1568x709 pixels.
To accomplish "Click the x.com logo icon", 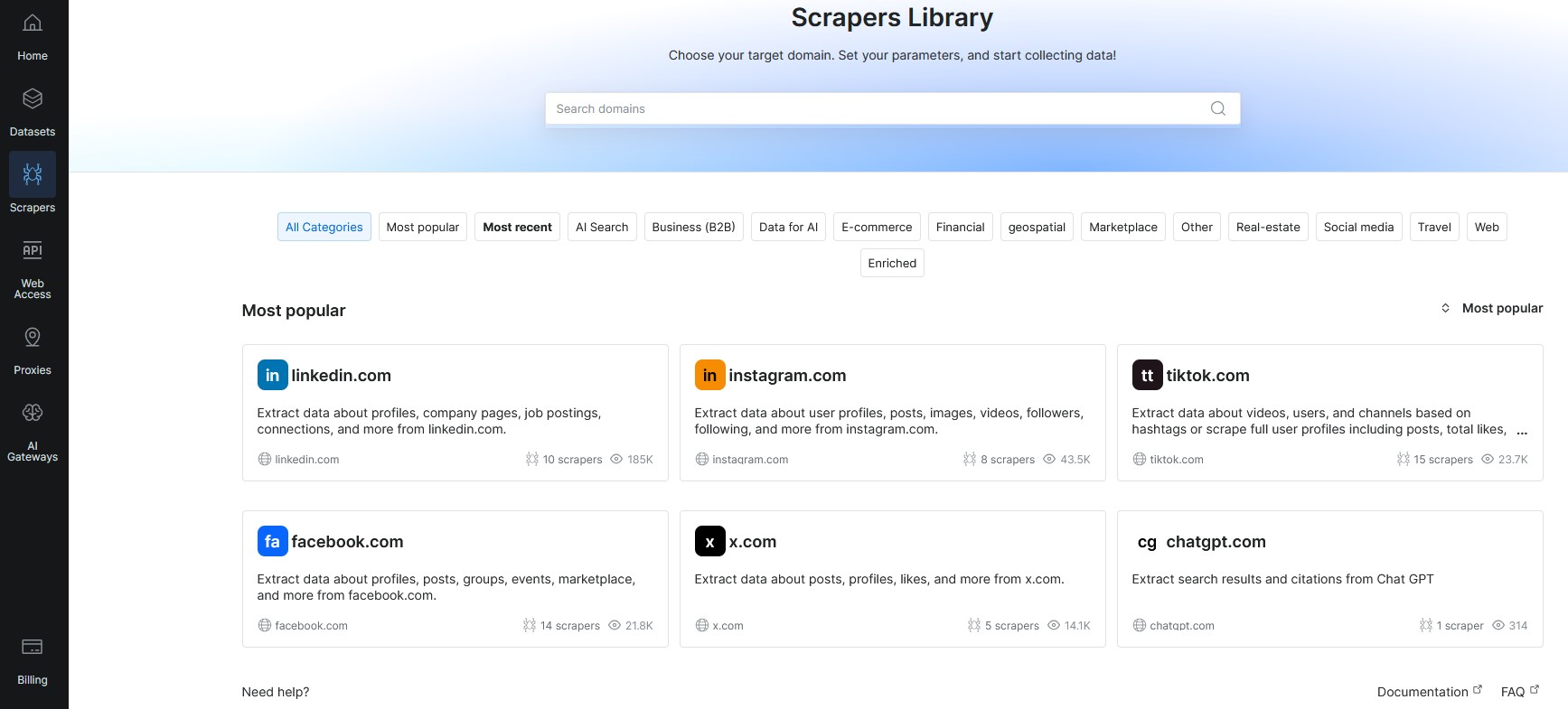I will [x=709, y=541].
